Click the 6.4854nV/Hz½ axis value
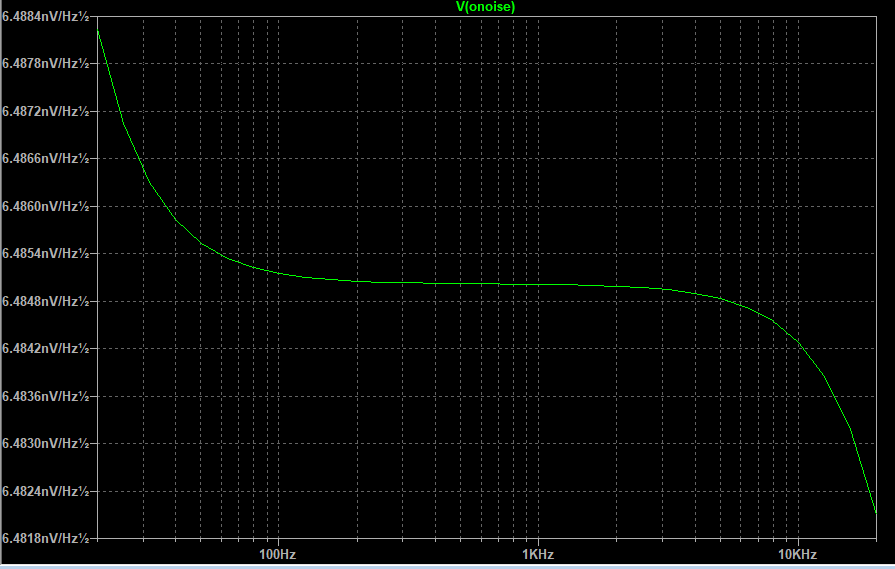Screen dimensions: 895x569 (x=46, y=253)
